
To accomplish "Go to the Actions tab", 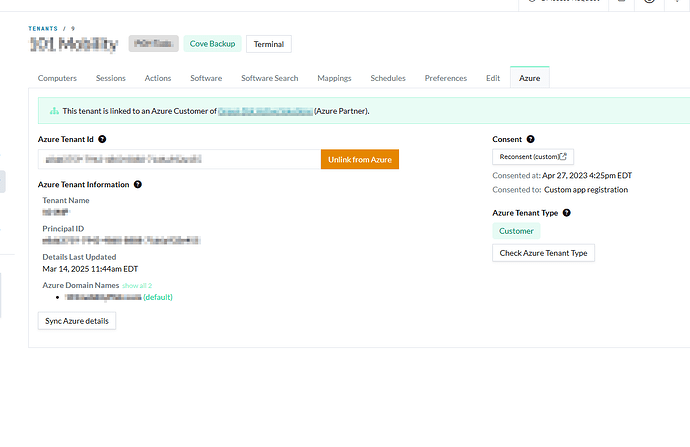I will (x=158, y=78).
